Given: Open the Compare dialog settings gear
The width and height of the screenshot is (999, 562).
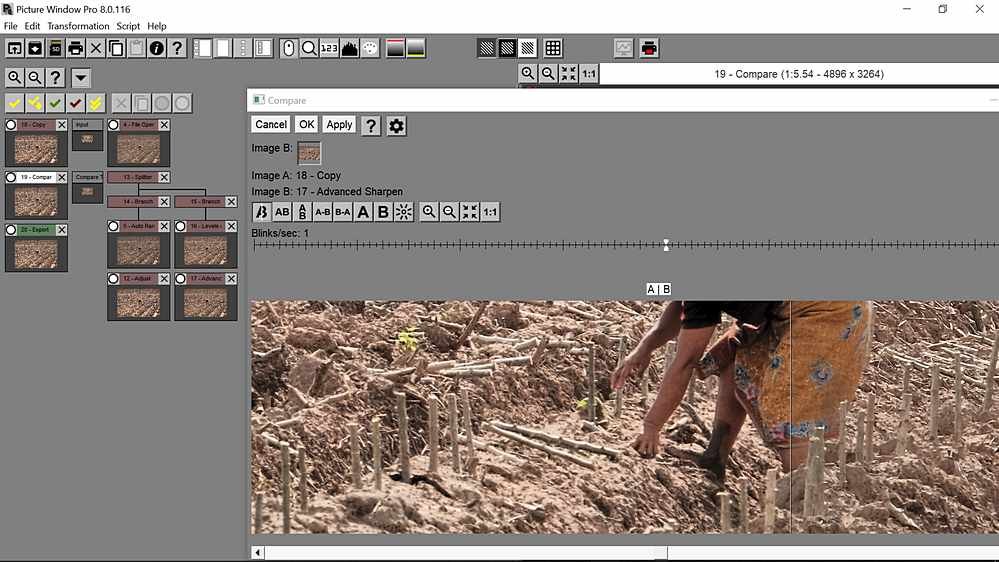Looking at the screenshot, I should 396,125.
